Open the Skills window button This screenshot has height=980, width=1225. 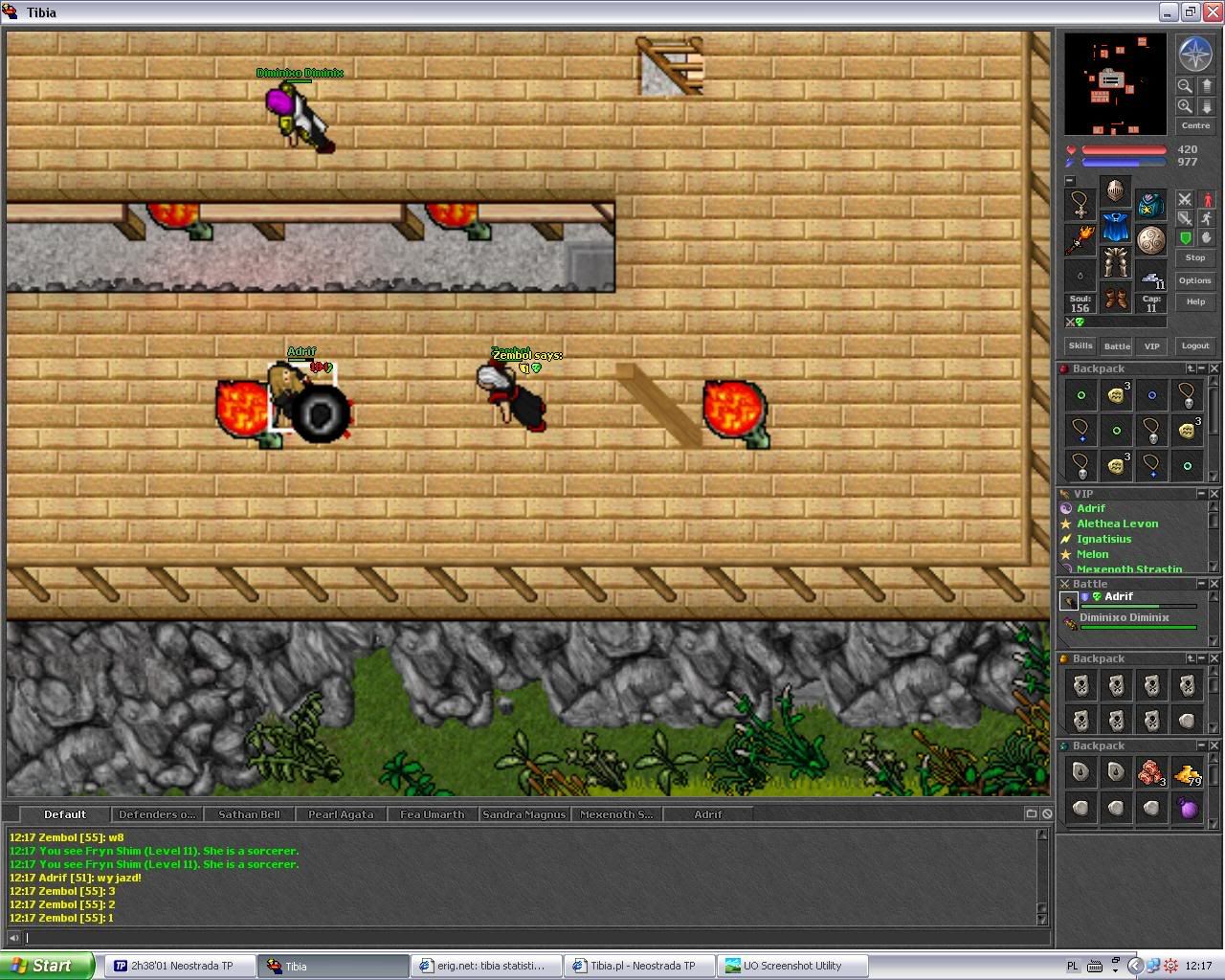point(1080,345)
